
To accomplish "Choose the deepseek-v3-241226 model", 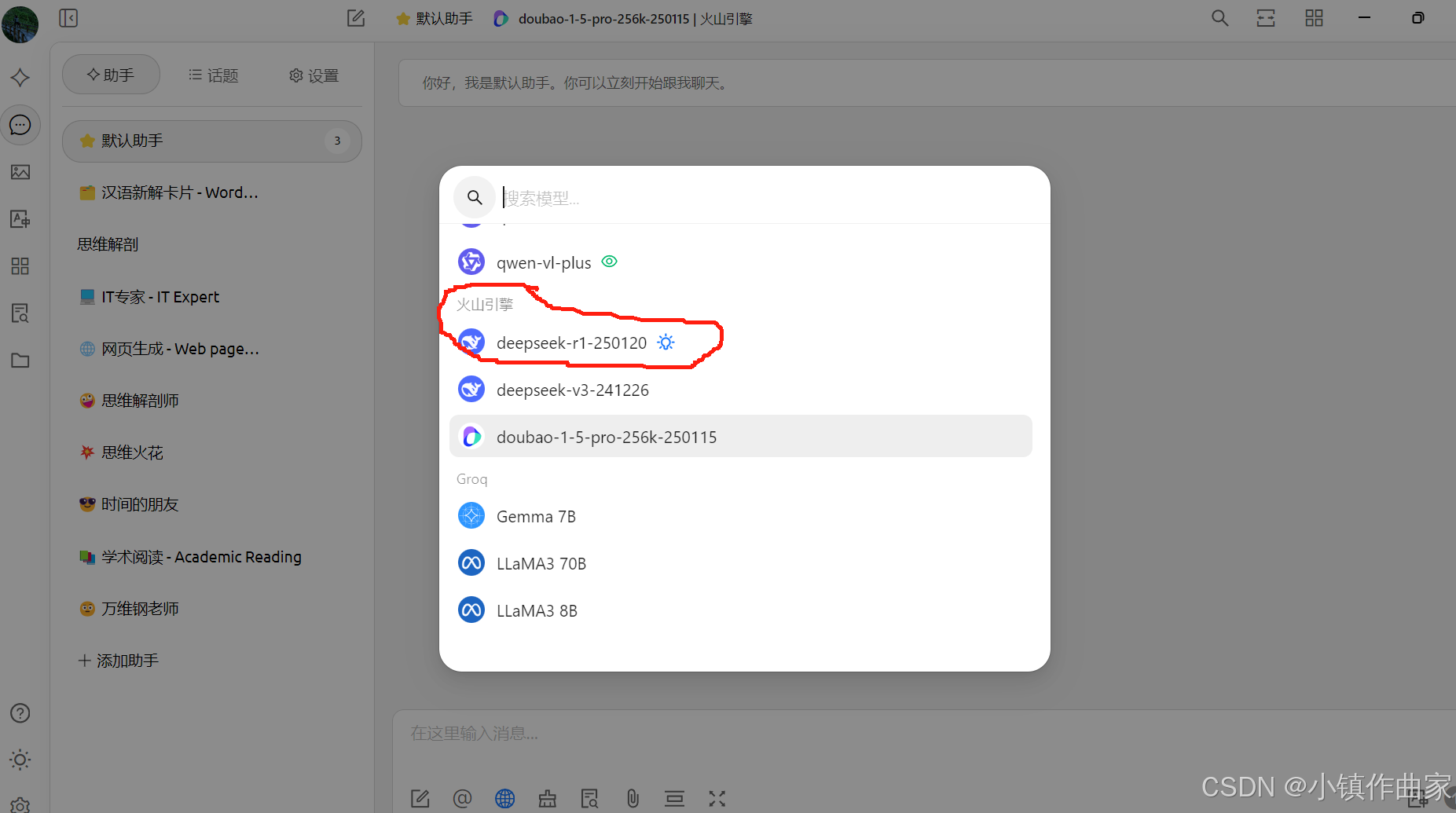I will click(740, 390).
